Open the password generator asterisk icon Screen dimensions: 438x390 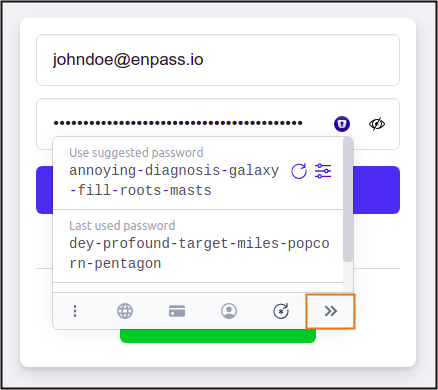pyautogui.click(x=281, y=311)
